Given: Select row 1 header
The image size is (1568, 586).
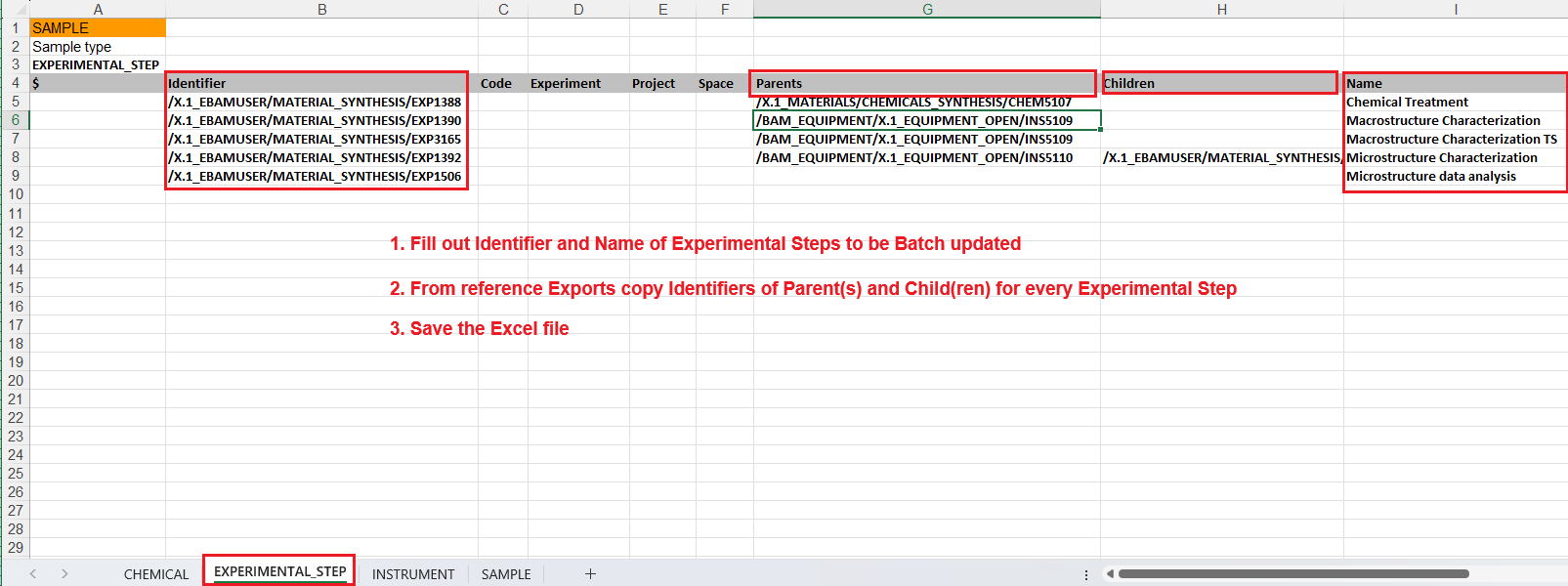Looking at the screenshot, I should (15, 27).
